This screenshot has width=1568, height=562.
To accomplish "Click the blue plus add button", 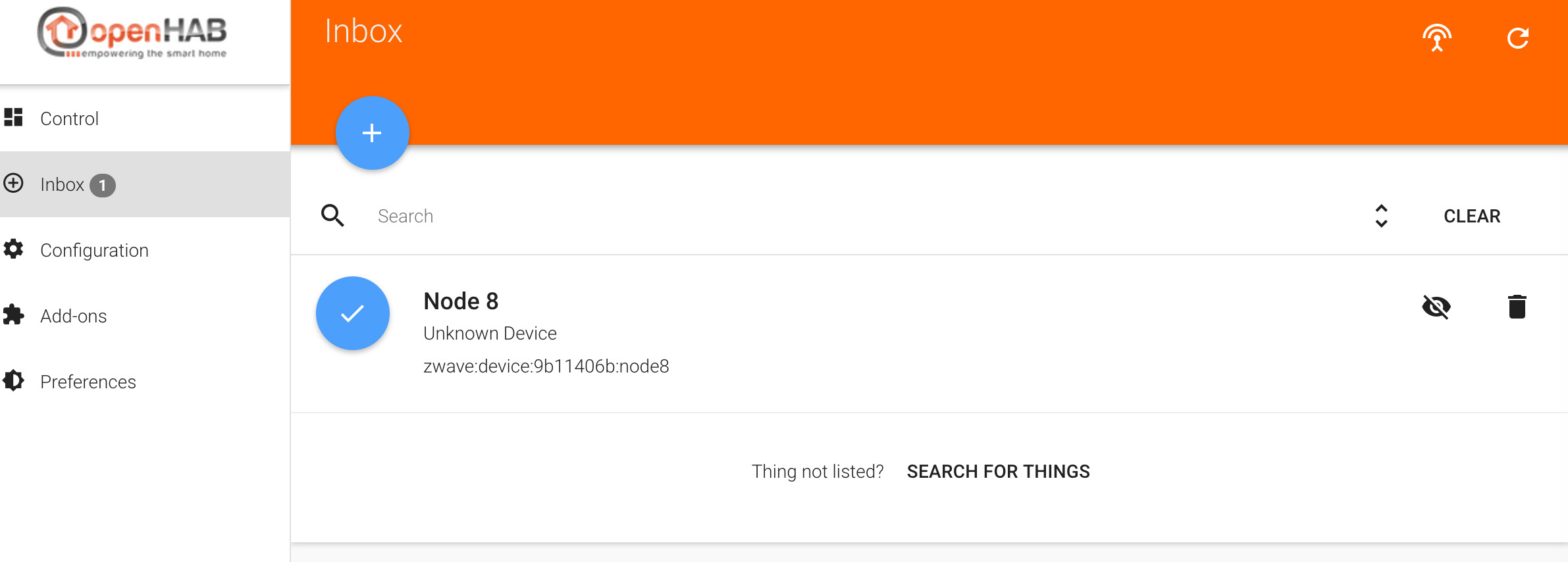I will pyautogui.click(x=372, y=133).
